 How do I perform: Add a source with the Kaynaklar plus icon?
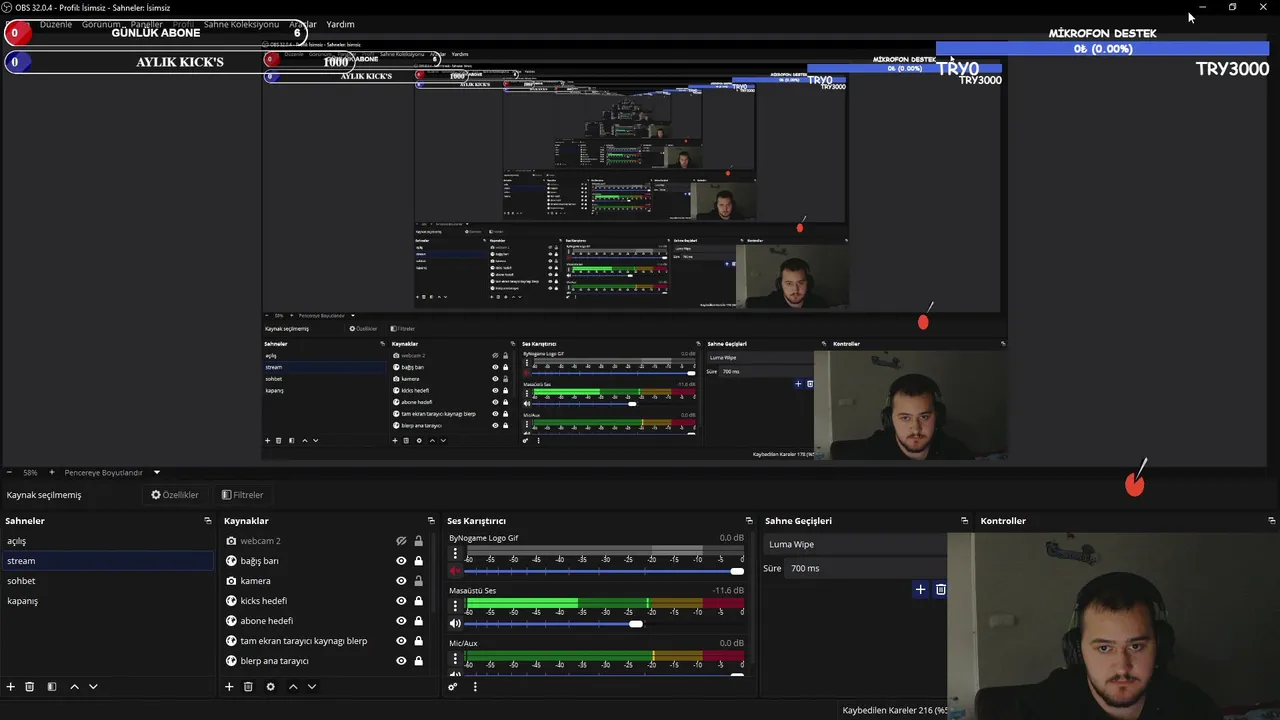click(x=229, y=687)
